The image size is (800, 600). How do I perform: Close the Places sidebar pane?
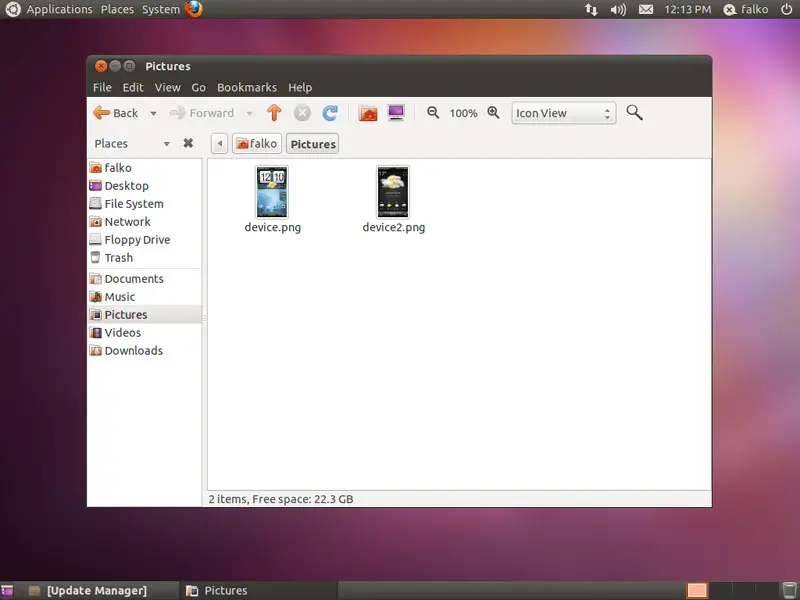point(188,144)
